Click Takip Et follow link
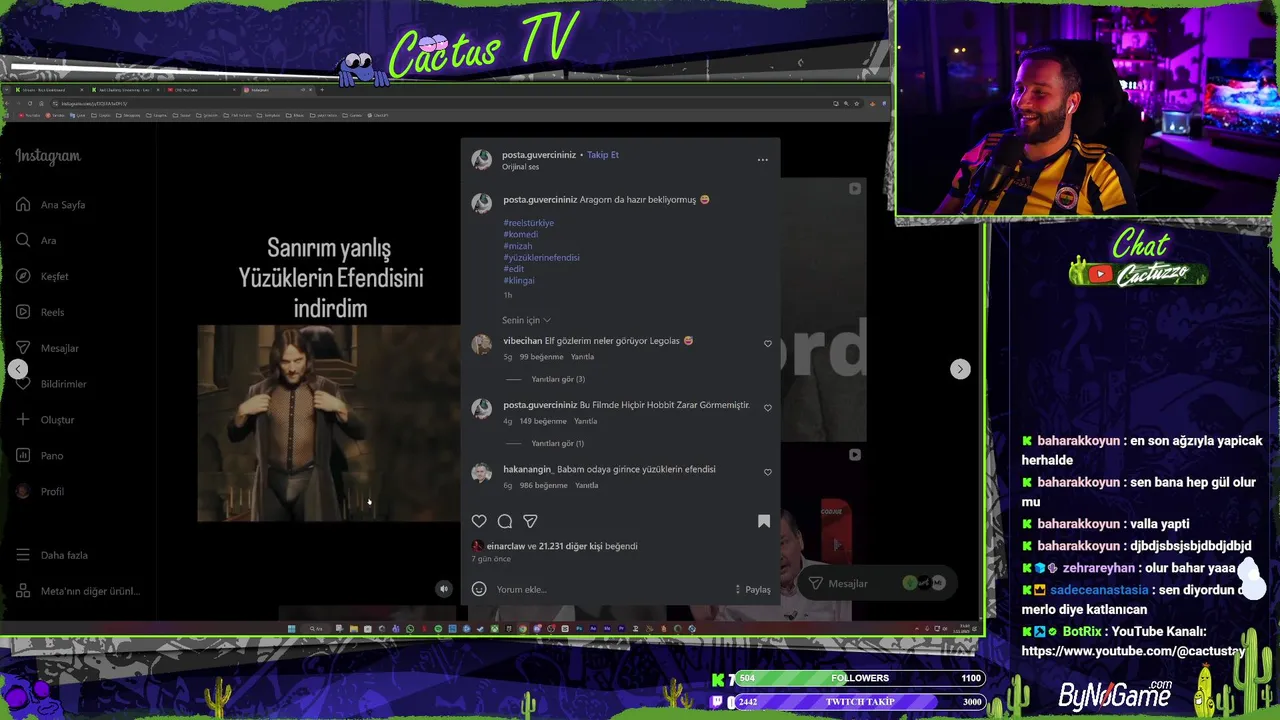The width and height of the screenshot is (1280, 720). click(603, 155)
